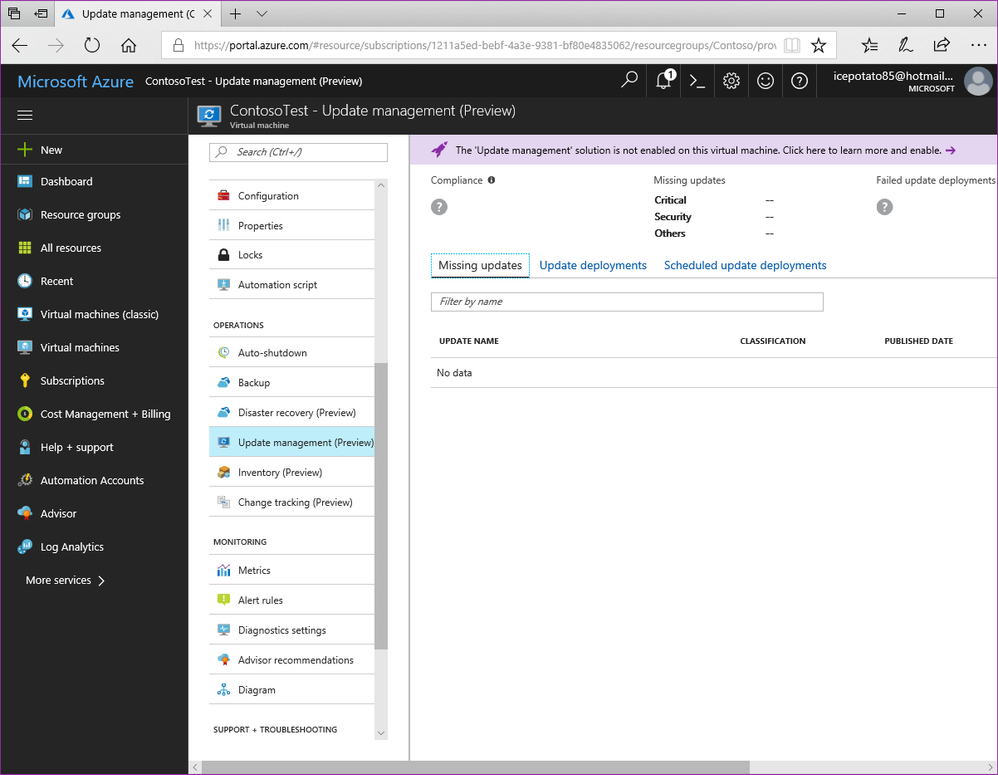Sort by UPDATE NAME column header

click(468, 341)
